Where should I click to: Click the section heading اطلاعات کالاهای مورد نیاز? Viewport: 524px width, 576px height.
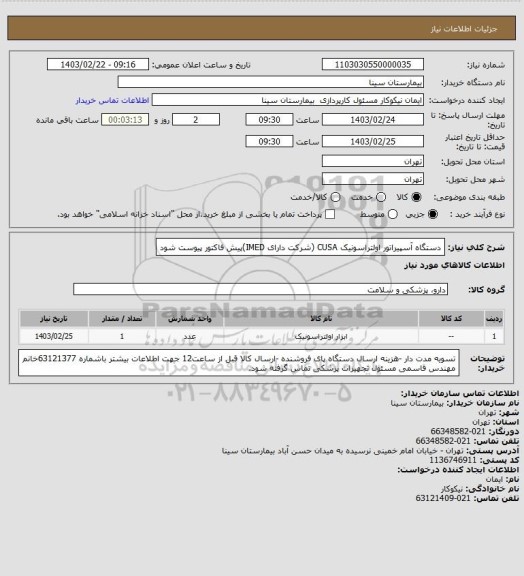[454, 265]
